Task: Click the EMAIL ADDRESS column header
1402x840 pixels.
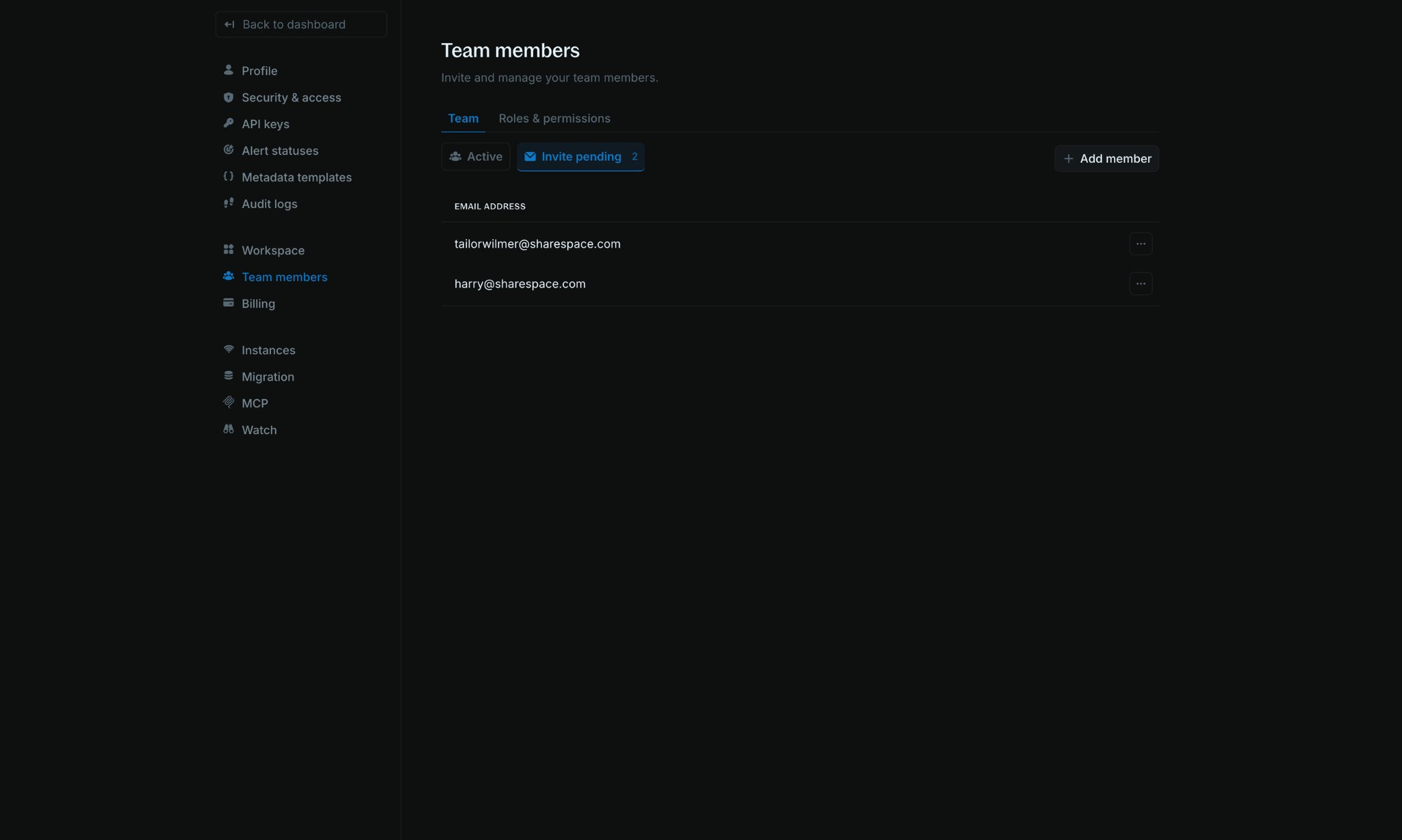Action: [x=490, y=206]
